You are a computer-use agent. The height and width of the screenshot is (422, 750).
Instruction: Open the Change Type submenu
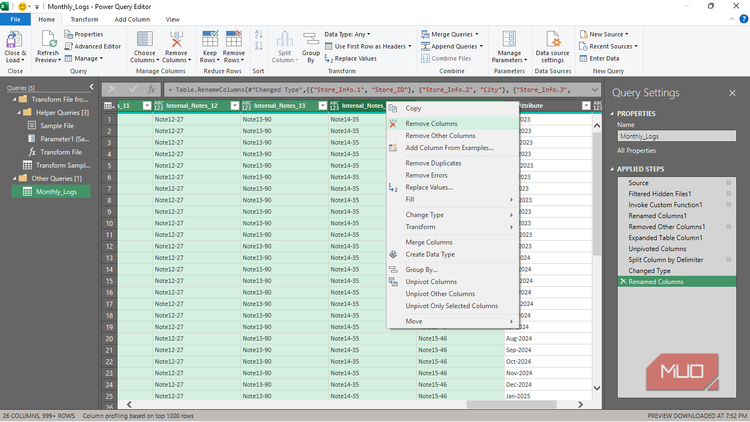pyautogui.click(x=452, y=215)
